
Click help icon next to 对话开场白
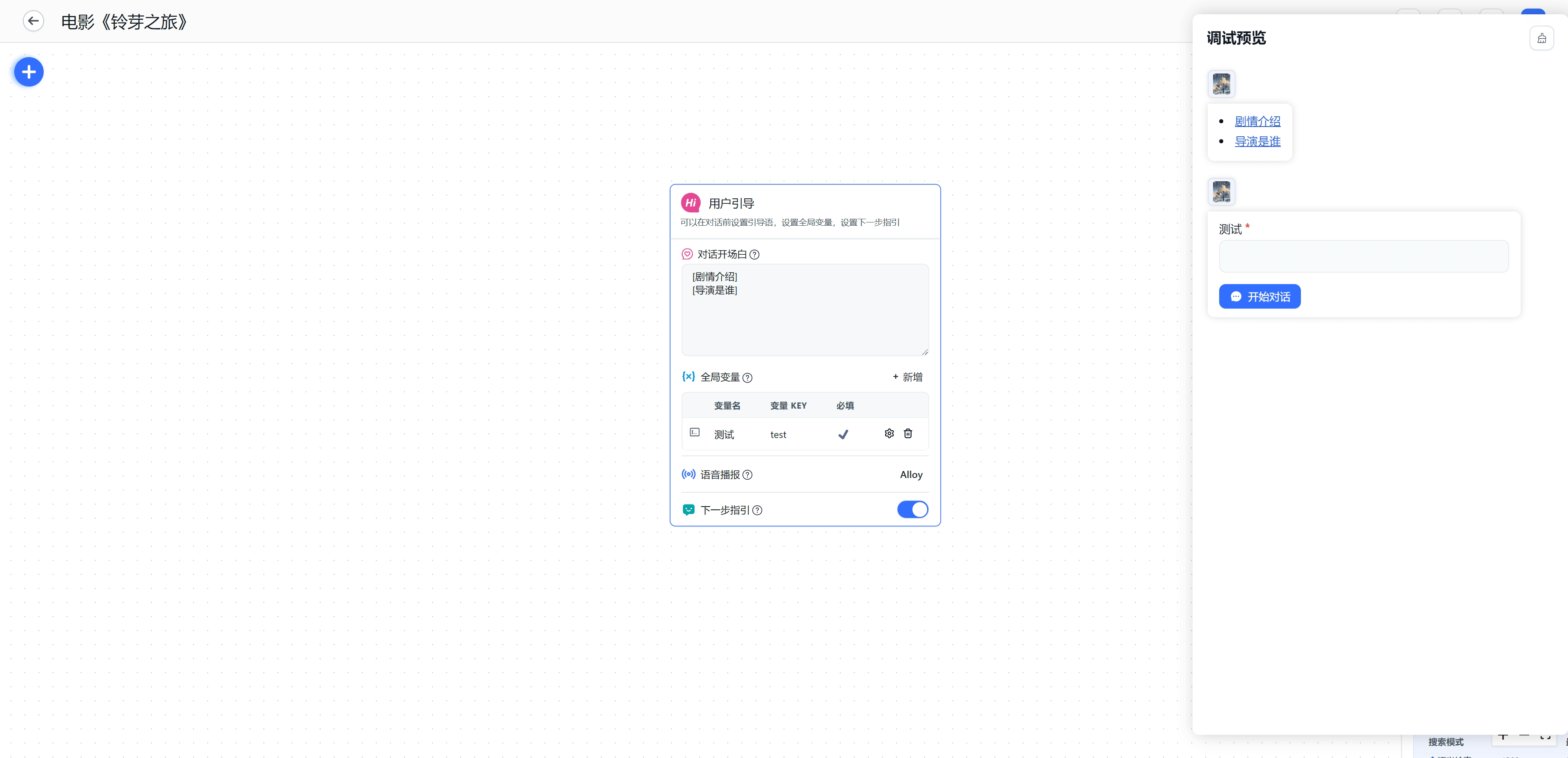[x=754, y=255]
